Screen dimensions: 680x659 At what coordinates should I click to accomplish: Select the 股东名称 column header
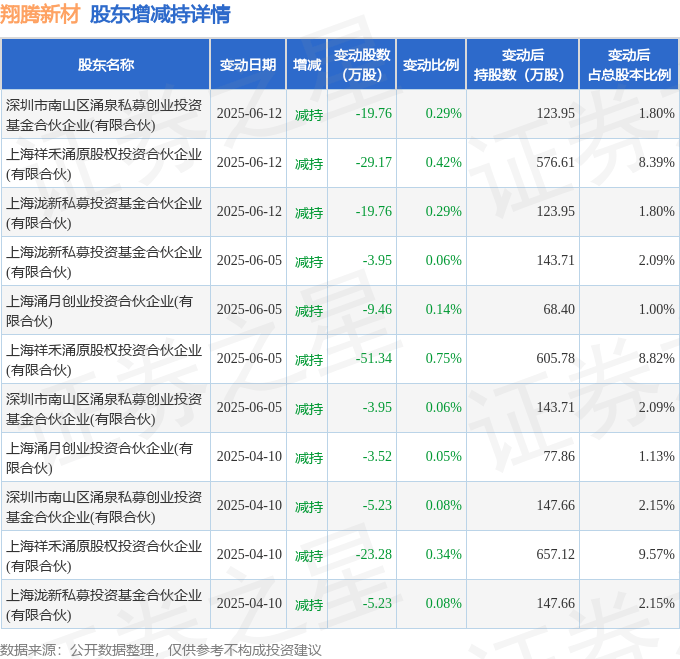[x=106, y=65]
